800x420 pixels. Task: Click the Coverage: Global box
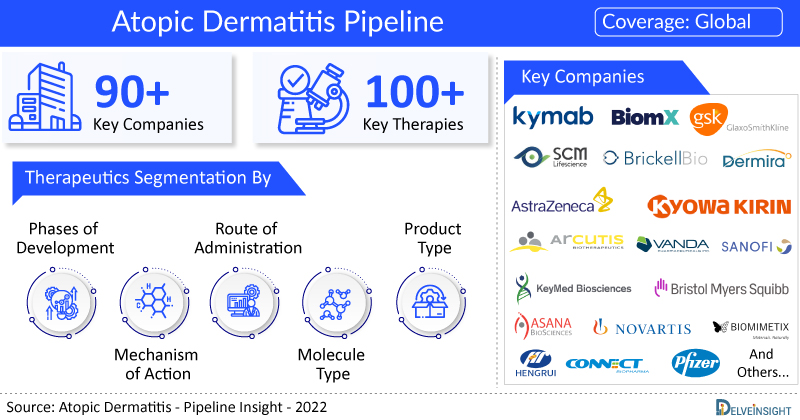coord(688,22)
